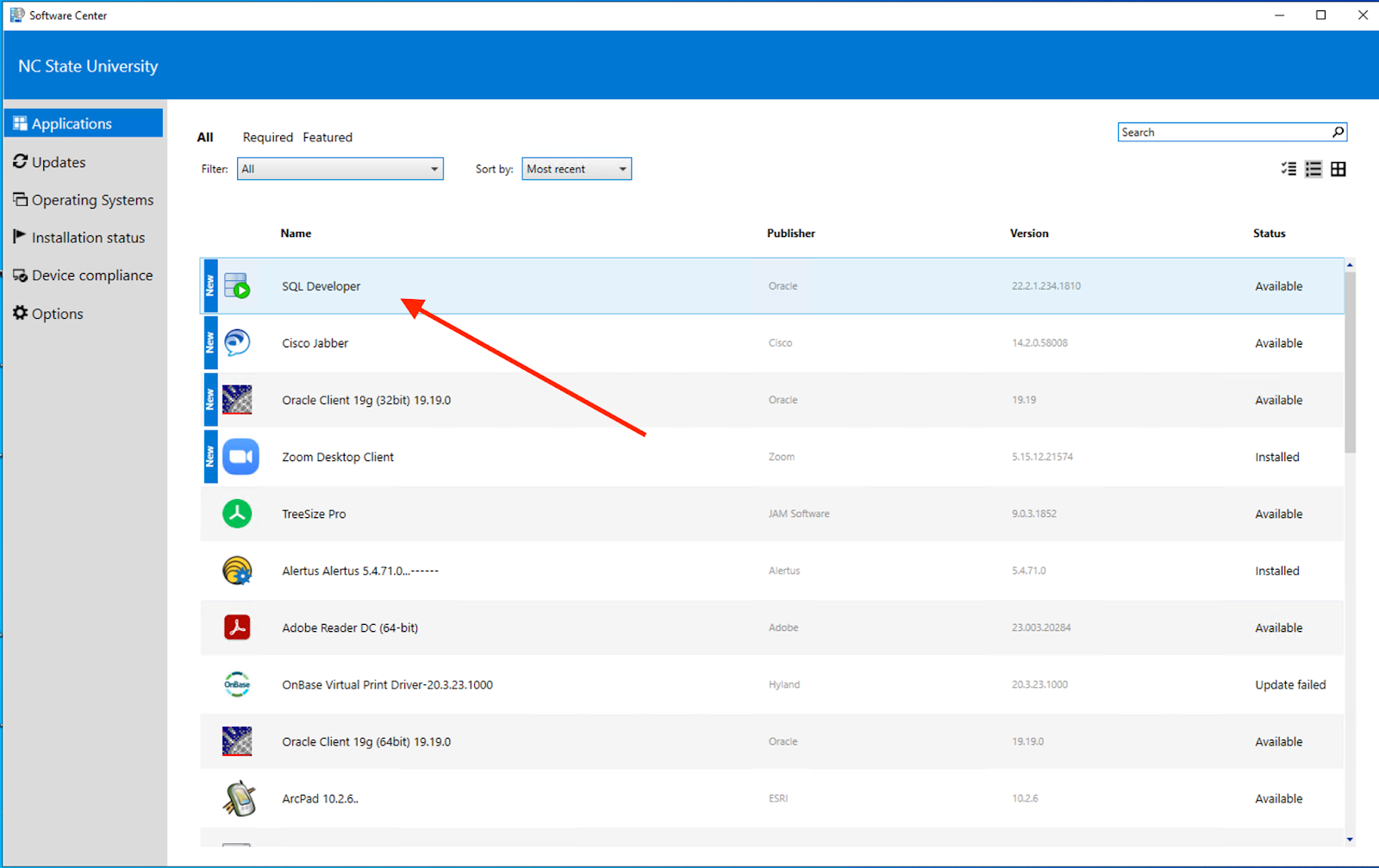Click the scroll down arrow of the list

click(1350, 839)
